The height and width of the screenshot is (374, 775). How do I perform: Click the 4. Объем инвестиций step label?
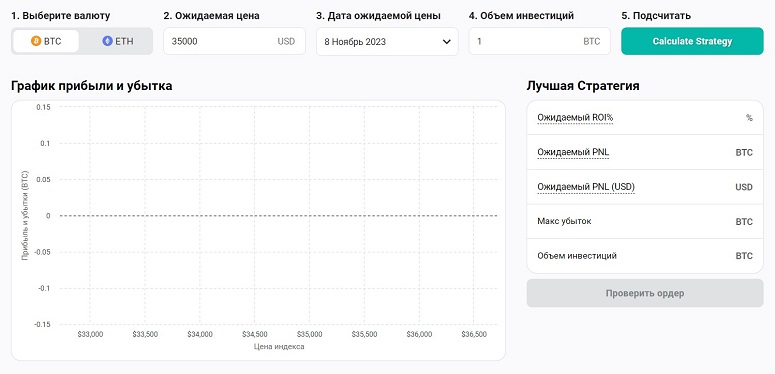pyautogui.click(x=521, y=16)
